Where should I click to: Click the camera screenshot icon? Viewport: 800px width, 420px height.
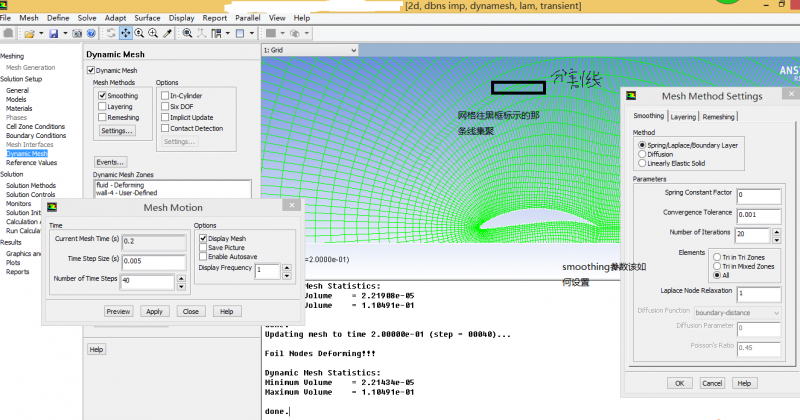click(x=75, y=34)
